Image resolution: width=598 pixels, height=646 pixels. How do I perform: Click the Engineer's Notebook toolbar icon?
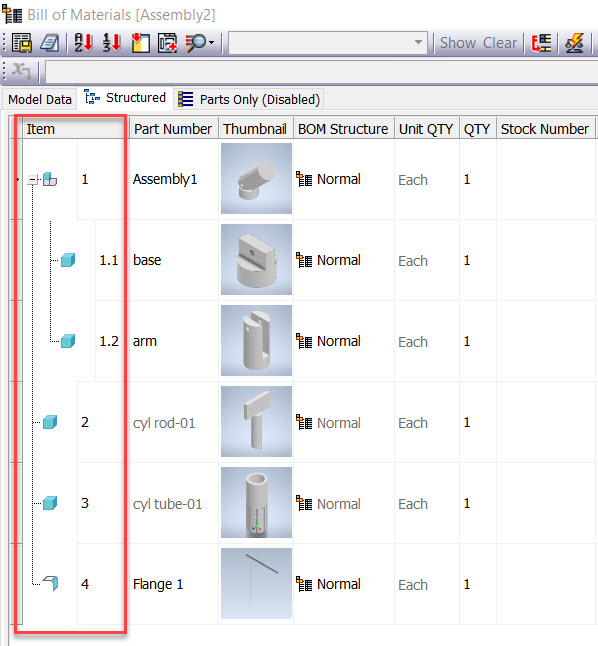point(49,43)
